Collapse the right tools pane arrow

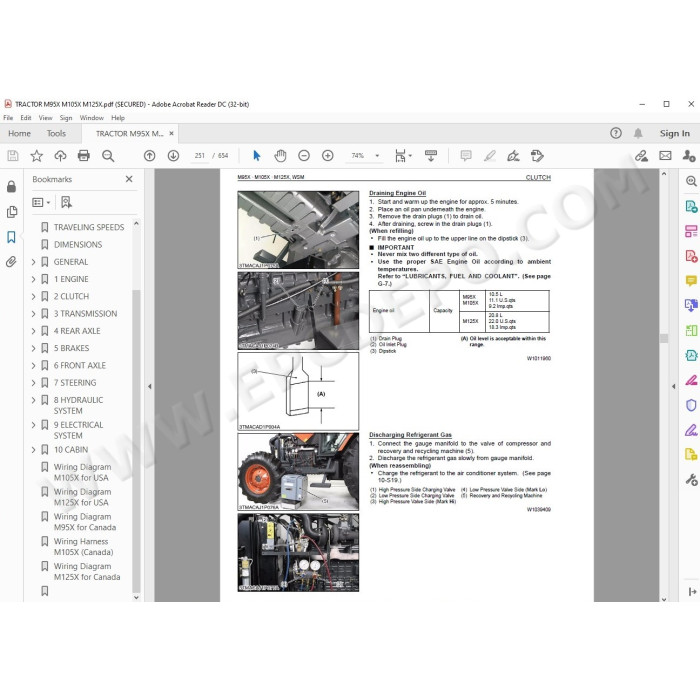(x=674, y=387)
